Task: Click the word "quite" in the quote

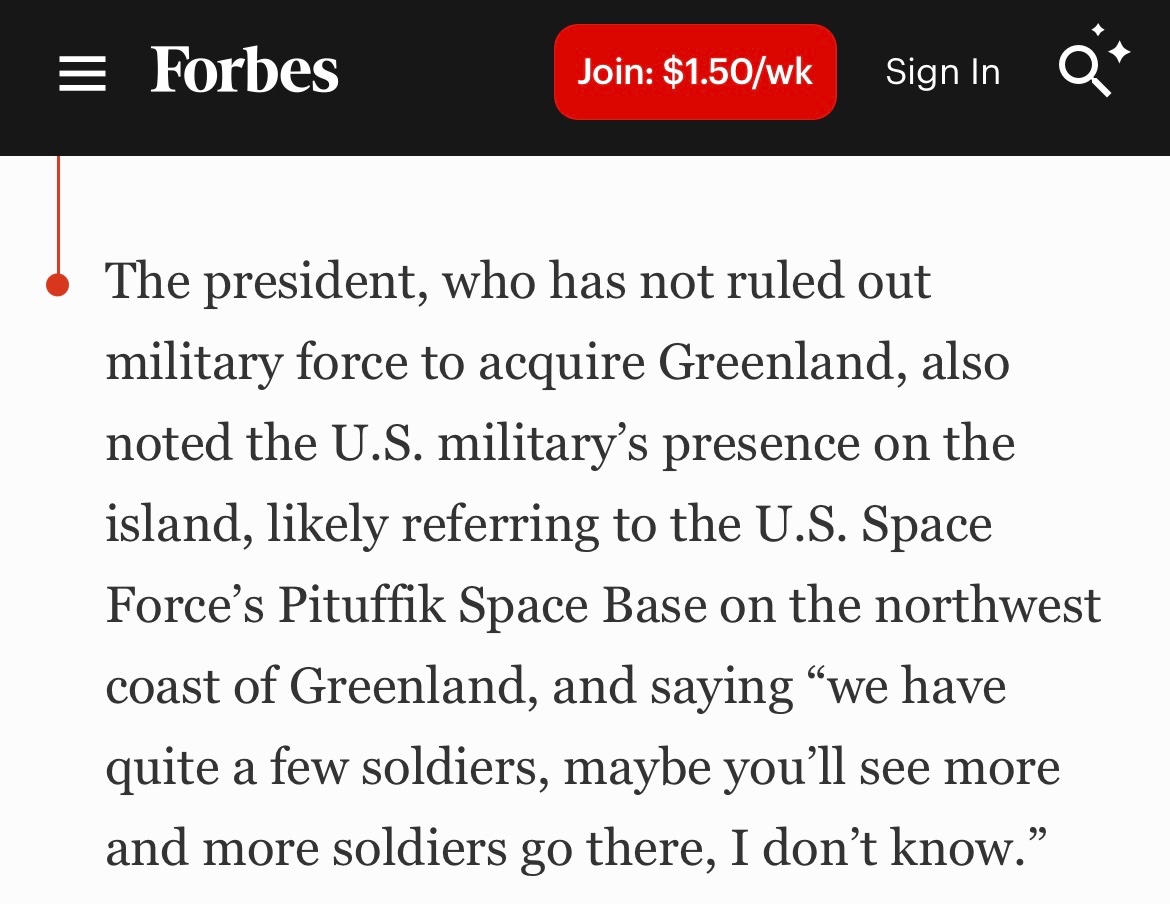Action: click(161, 770)
